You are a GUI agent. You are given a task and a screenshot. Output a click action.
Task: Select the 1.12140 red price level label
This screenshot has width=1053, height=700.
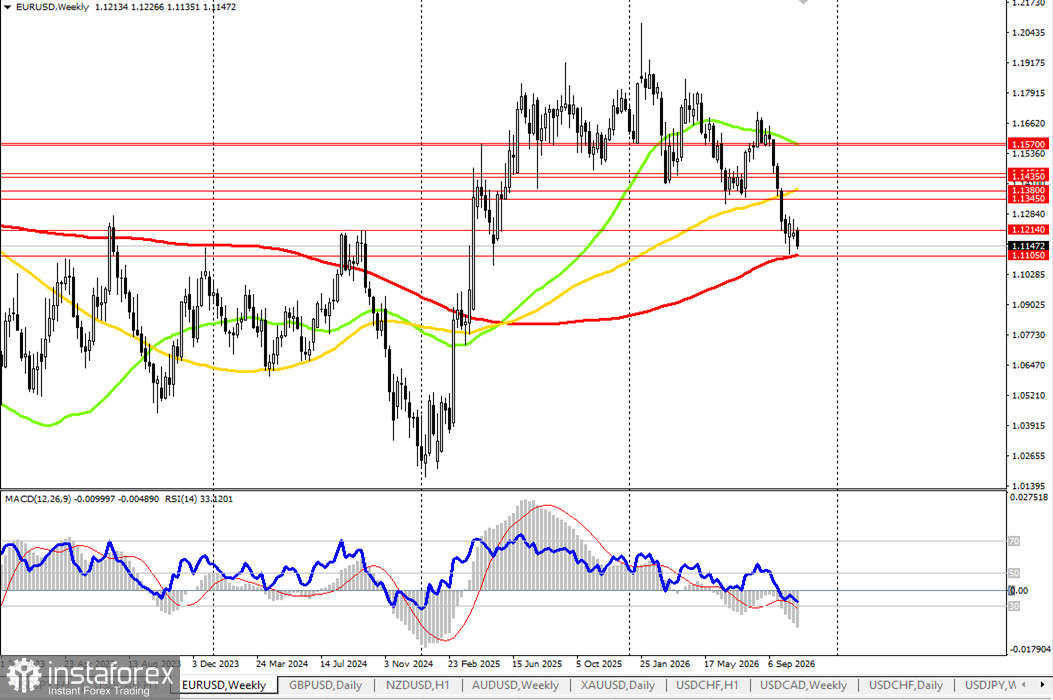click(1028, 230)
